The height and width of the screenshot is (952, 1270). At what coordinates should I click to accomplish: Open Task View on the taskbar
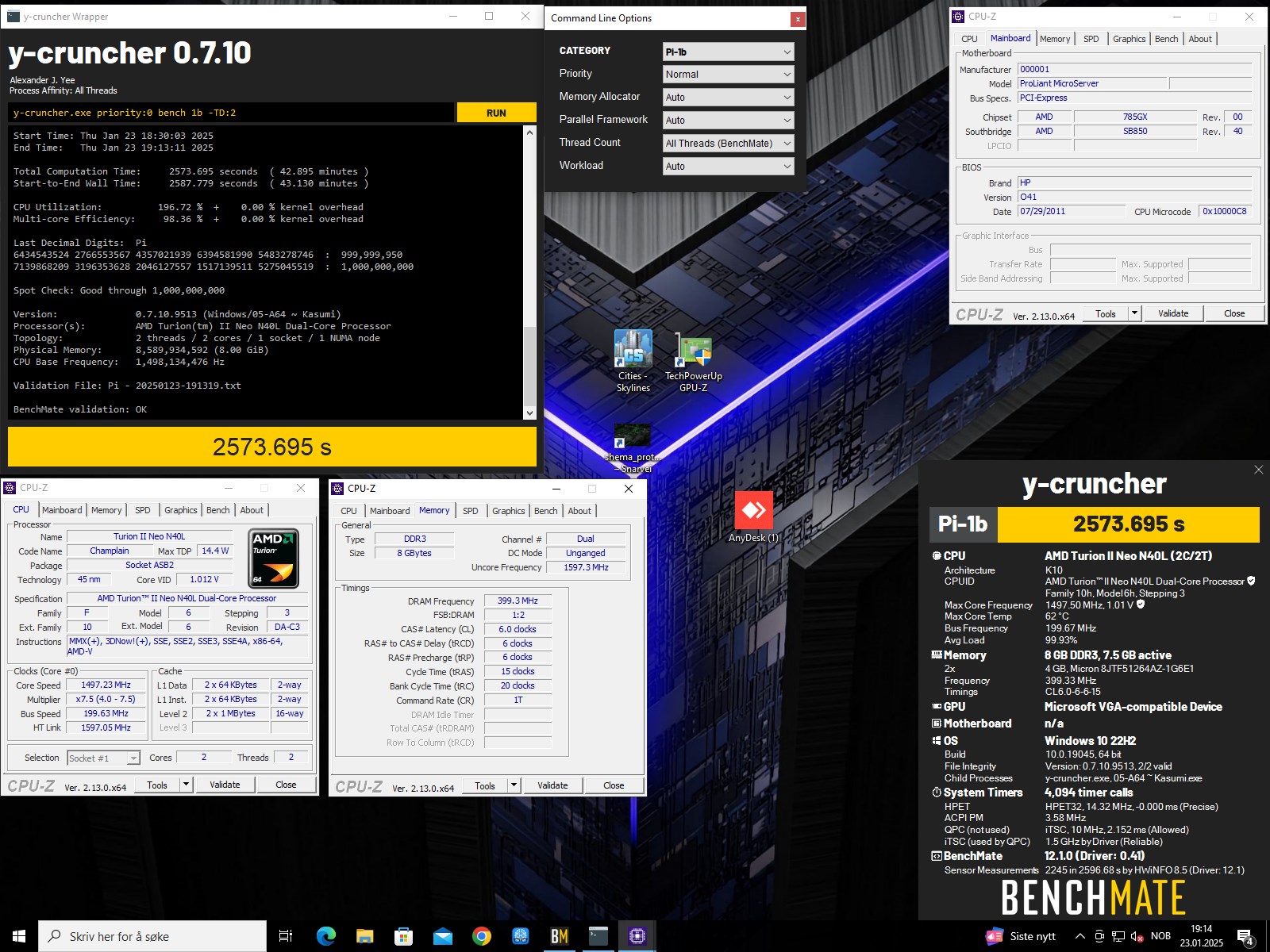pyautogui.click(x=286, y=936)
